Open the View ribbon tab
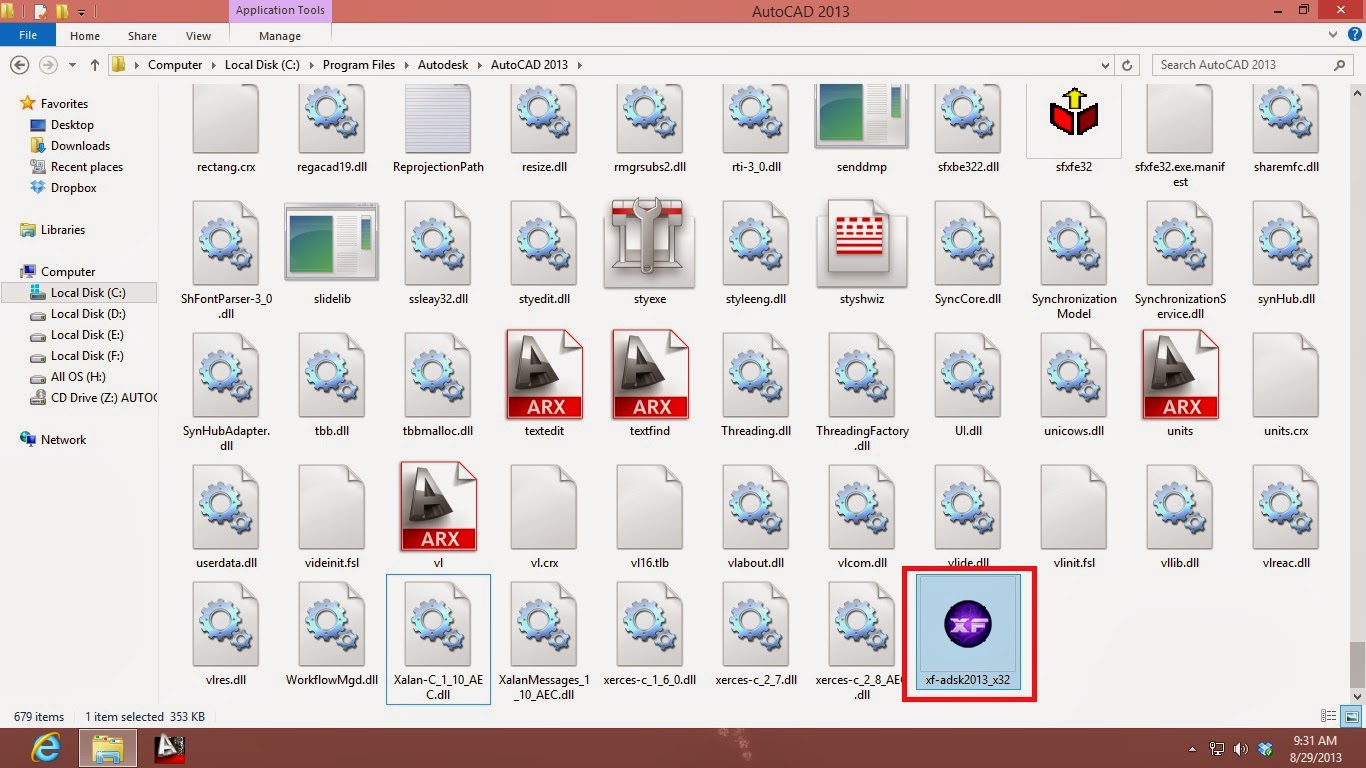Screen dimensions: 1366x768 tap(199, 35)
